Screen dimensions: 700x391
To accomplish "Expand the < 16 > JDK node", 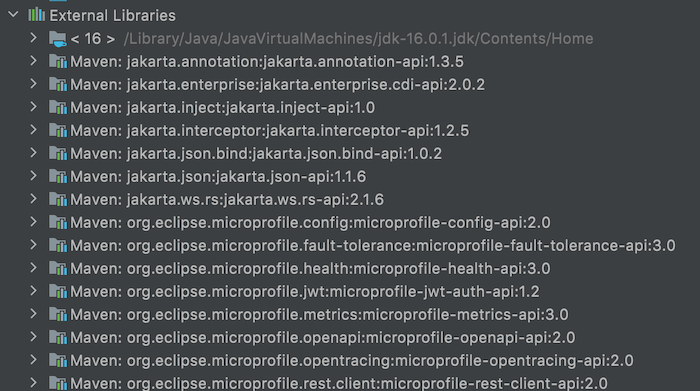I will pos(33,38).
